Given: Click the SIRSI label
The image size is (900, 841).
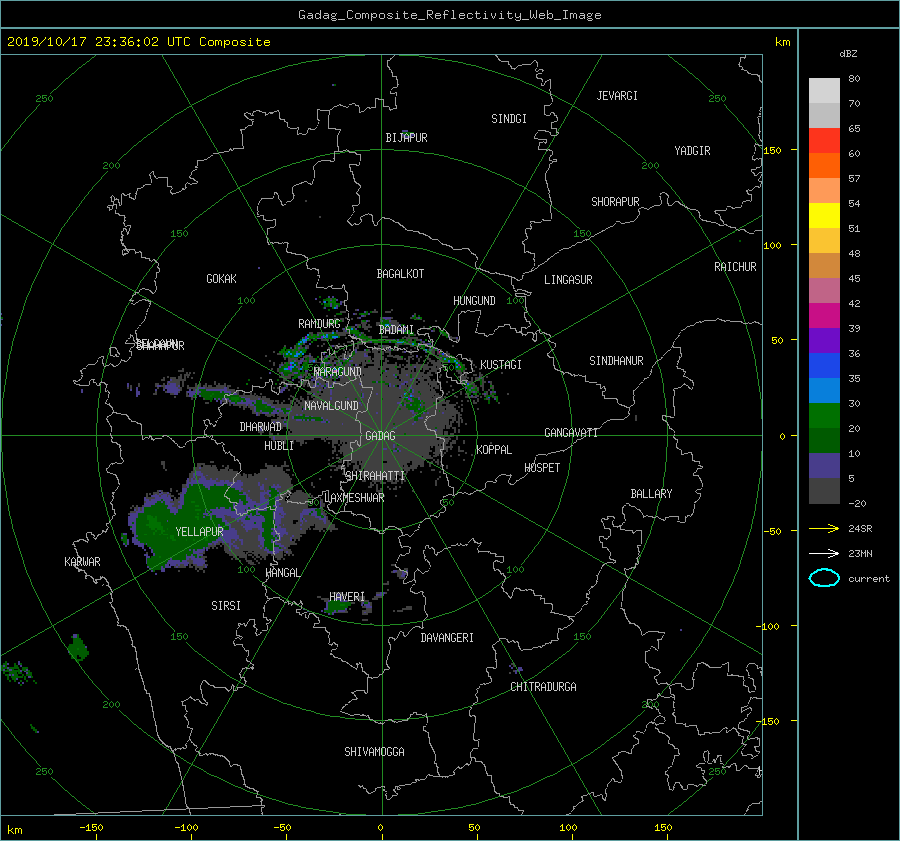Looking at the screenshot, I should coord(226,606).
